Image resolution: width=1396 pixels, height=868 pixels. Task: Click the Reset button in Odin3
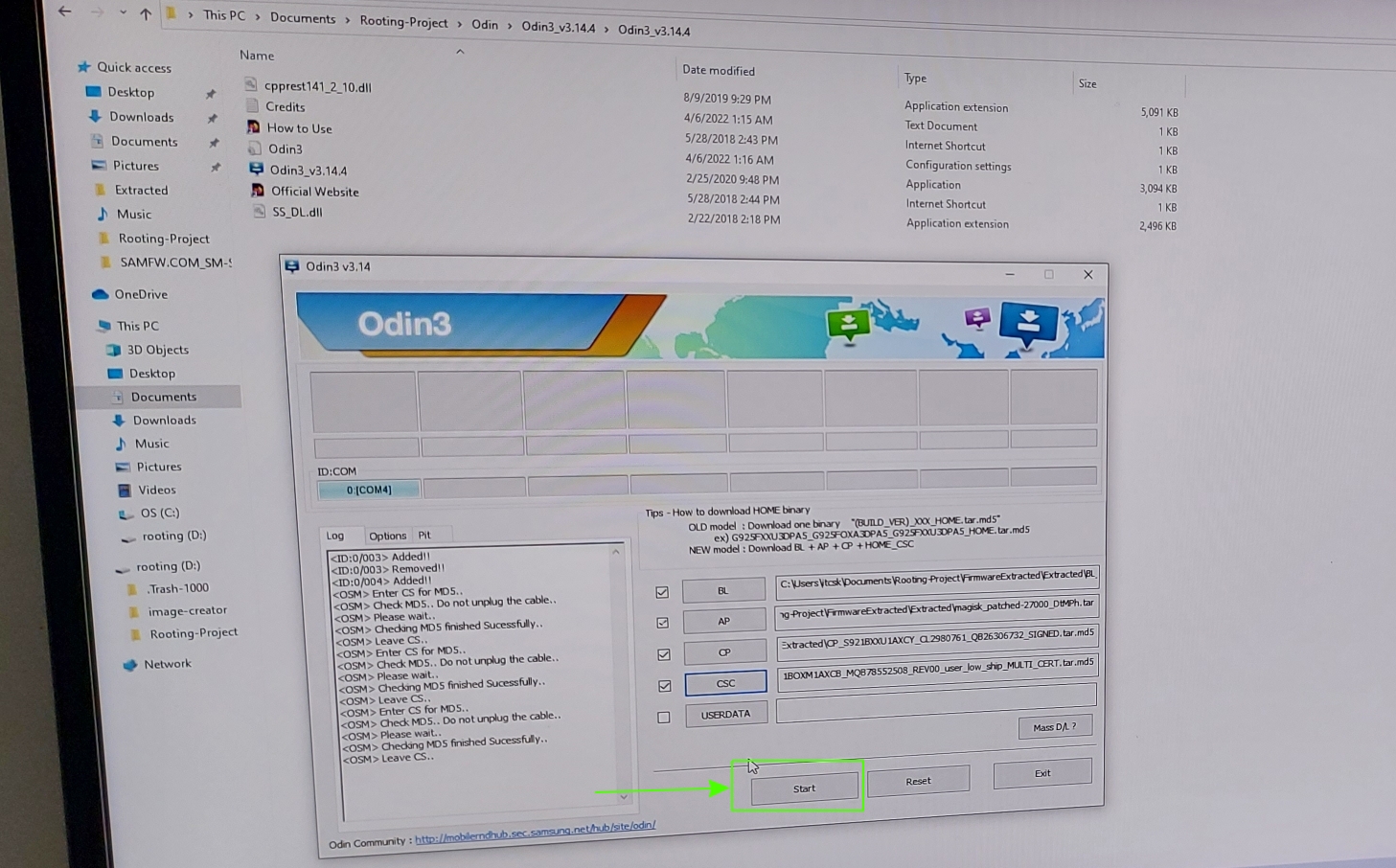(918, 781)
